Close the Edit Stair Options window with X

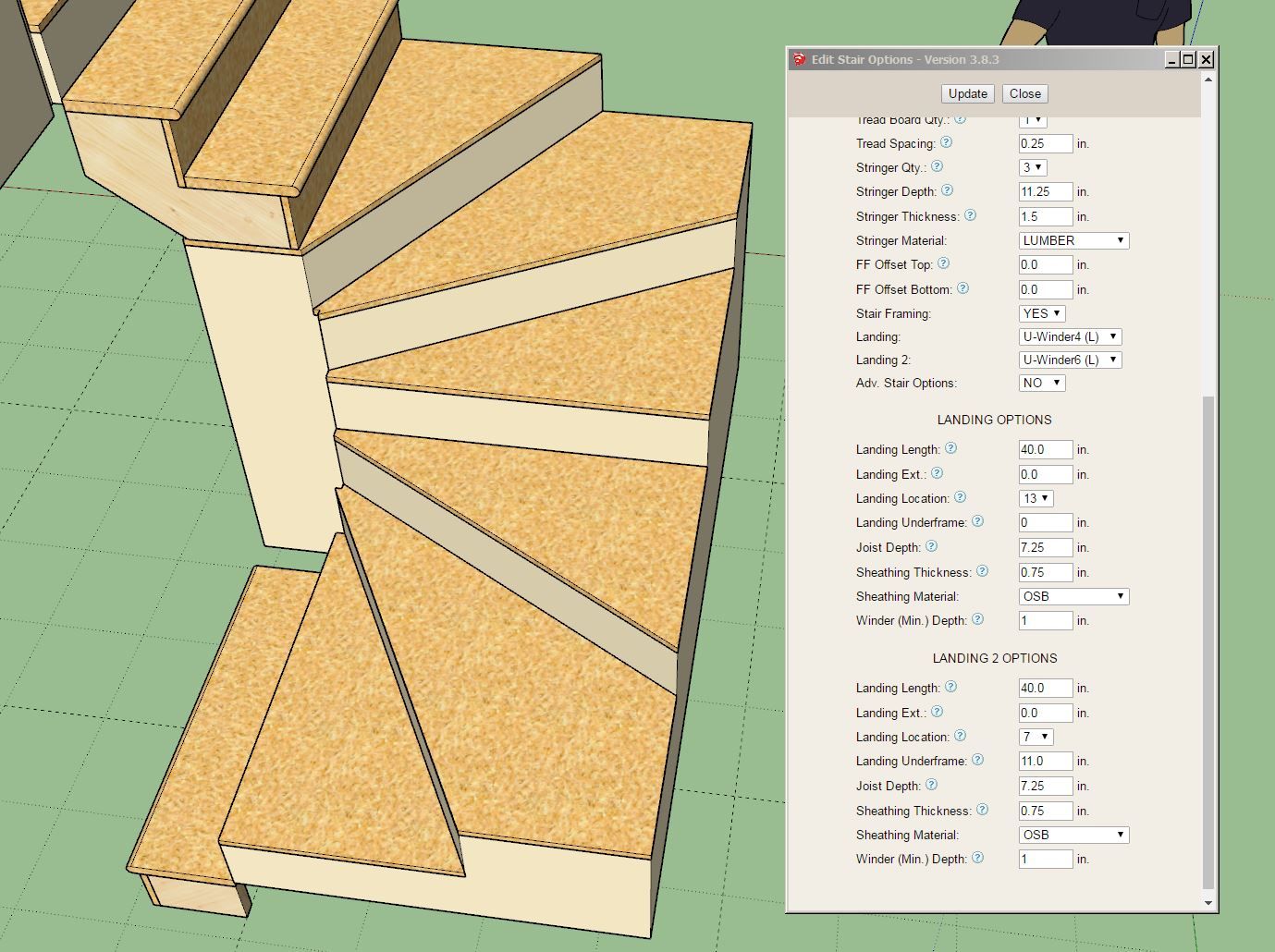coord(1206,60)
